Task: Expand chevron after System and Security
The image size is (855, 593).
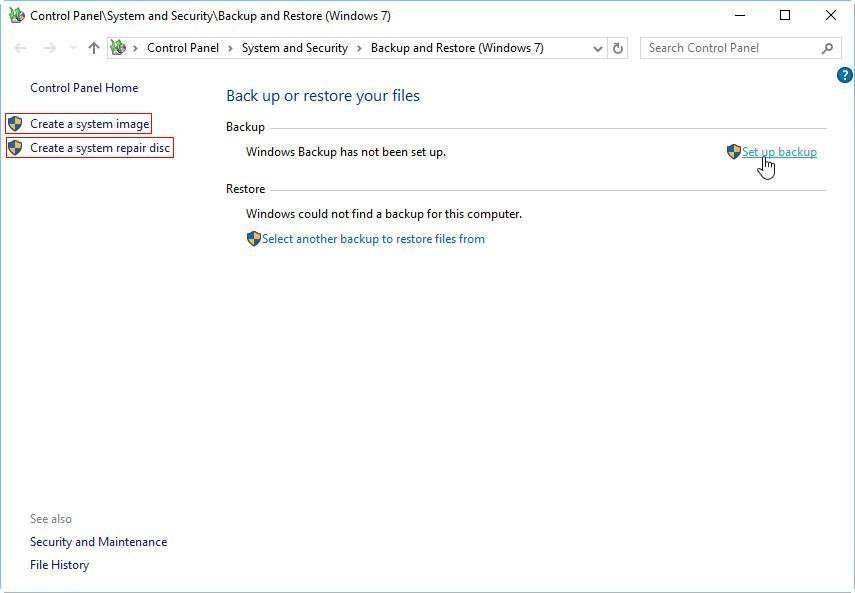Action: coord(359,49)
